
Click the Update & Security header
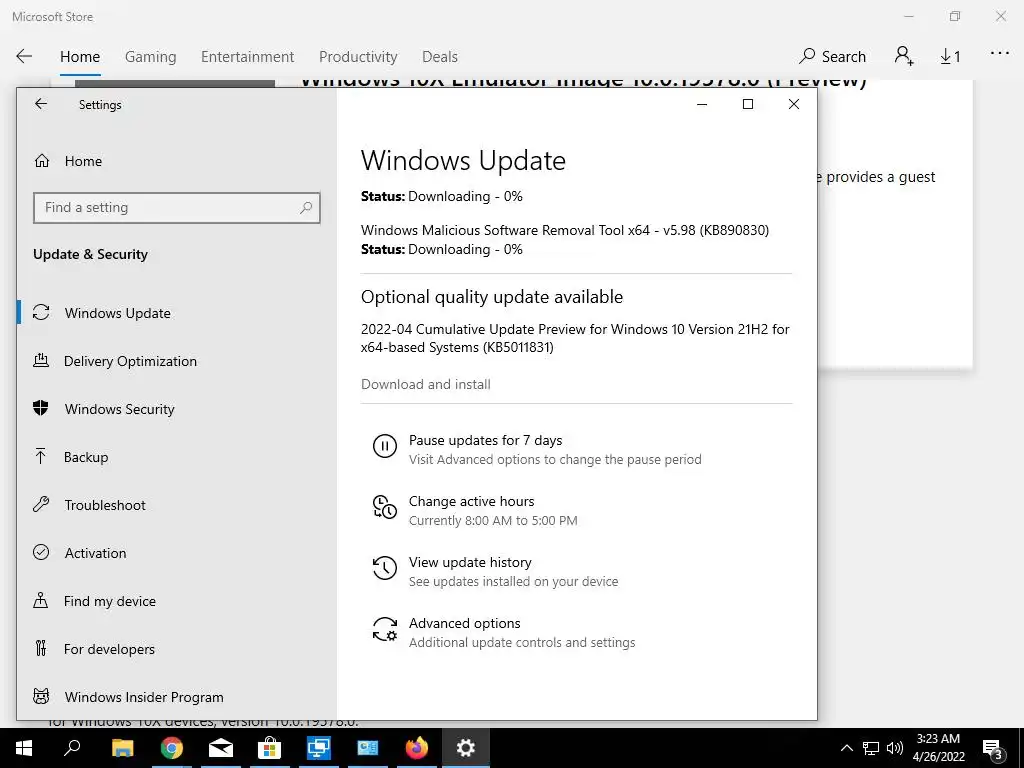tap(91, 254)
